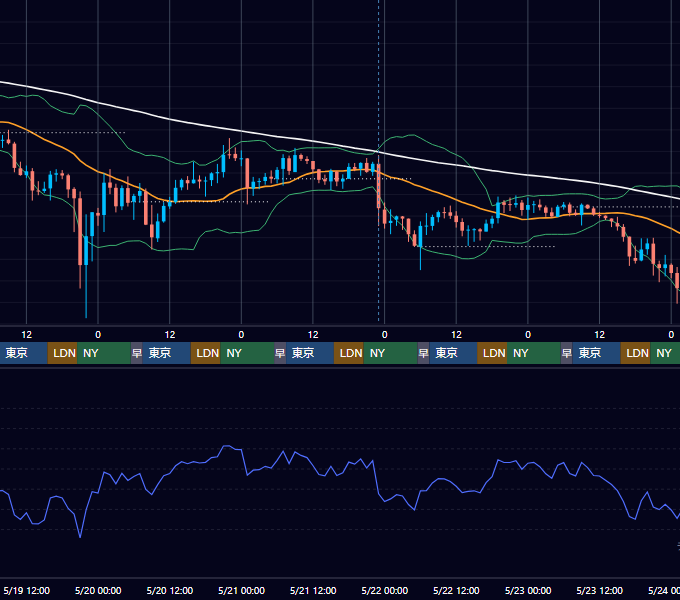Select the 東京 session block at 5/22 12:00
The width and height of the screenshot is (680, 600).
pyautogui.click(x=453, y=353)
